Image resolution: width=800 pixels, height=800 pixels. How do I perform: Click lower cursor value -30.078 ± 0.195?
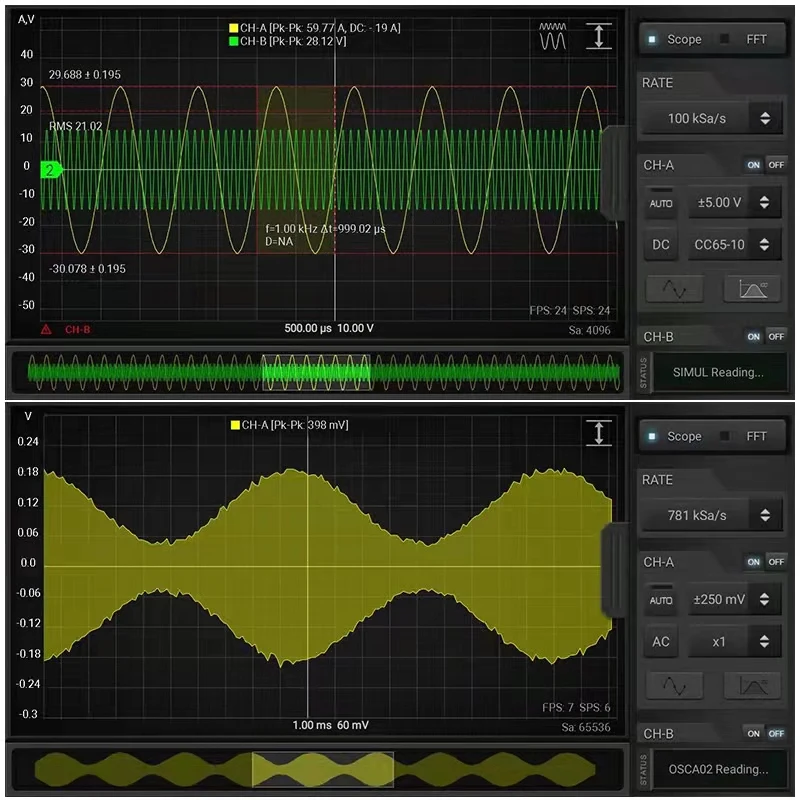point(87,269)
